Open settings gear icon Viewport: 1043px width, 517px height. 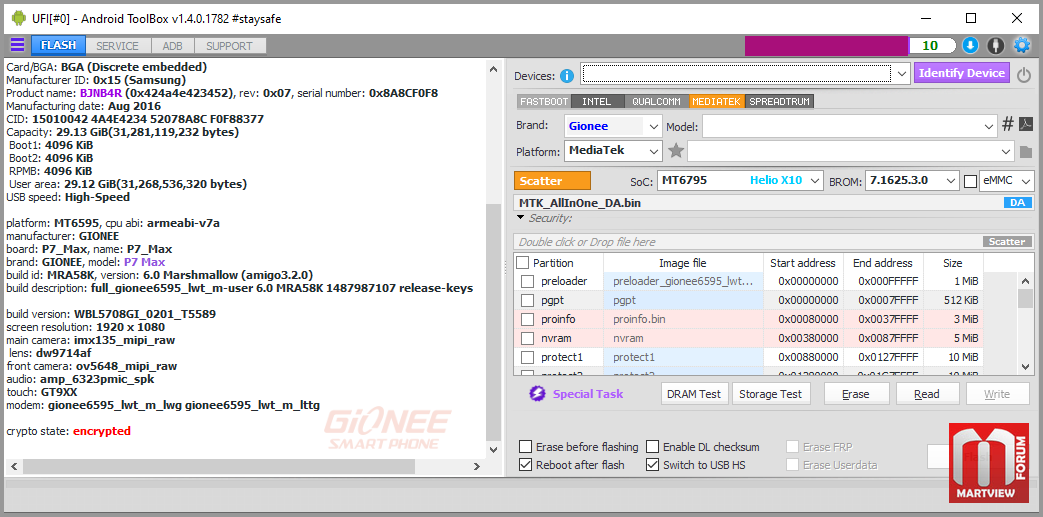1021,45
